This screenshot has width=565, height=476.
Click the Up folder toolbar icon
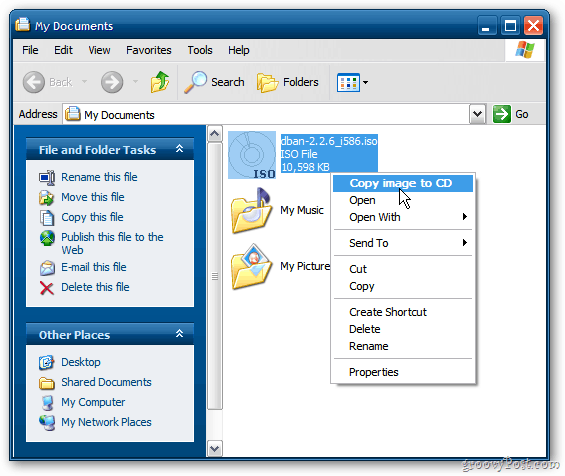tap(160, 82)
